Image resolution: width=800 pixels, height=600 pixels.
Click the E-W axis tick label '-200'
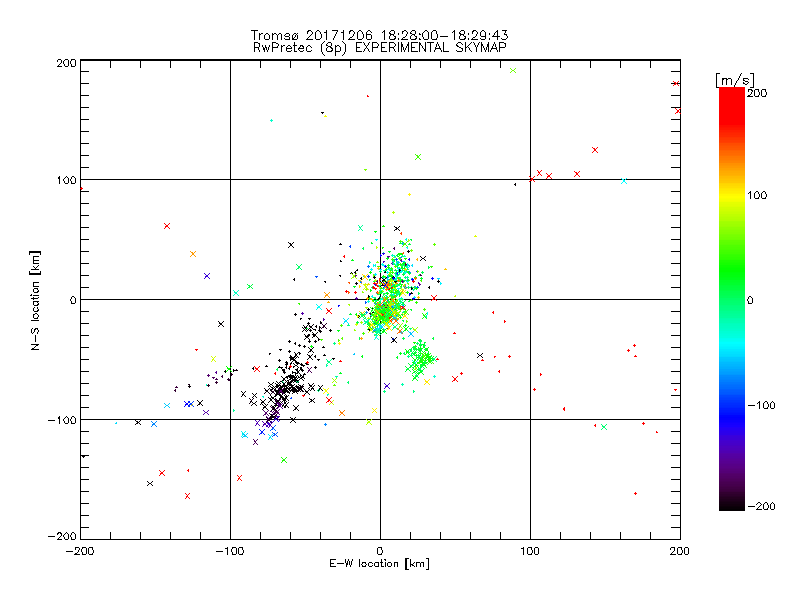pos(80,551)
